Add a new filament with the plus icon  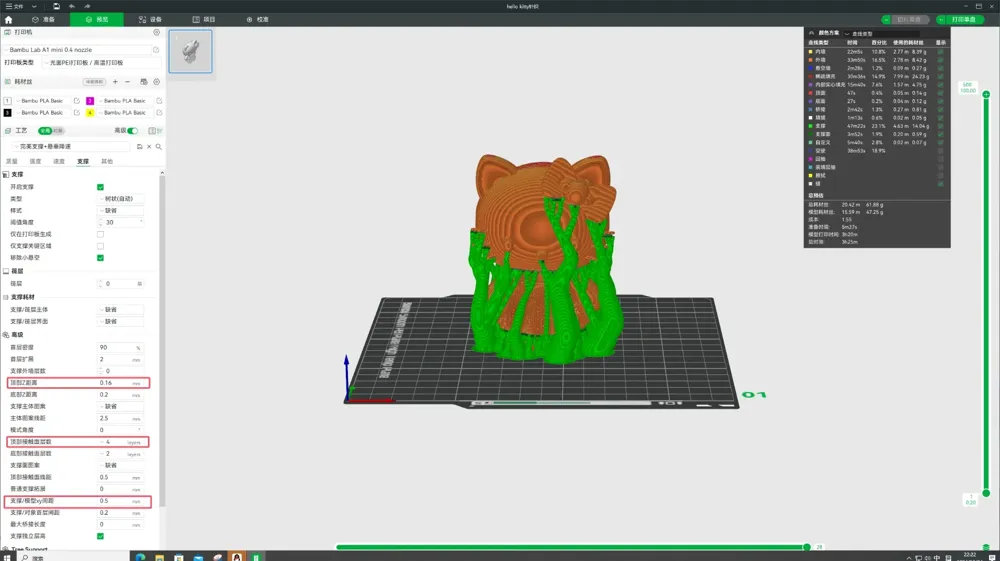pyautogui.click(x=115, y=82)
